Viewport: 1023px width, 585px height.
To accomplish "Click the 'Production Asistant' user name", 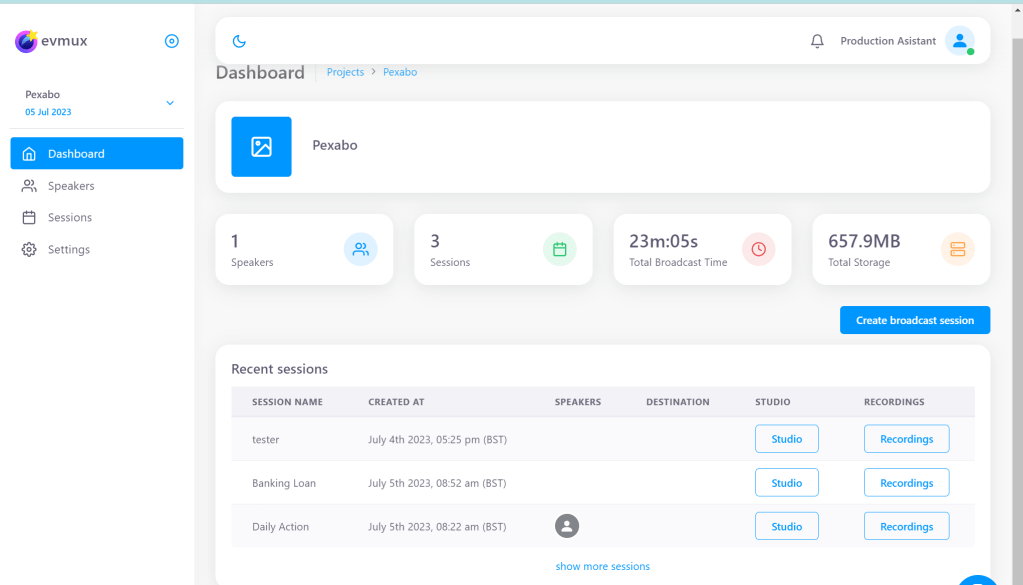I will (x=888, y=41).
